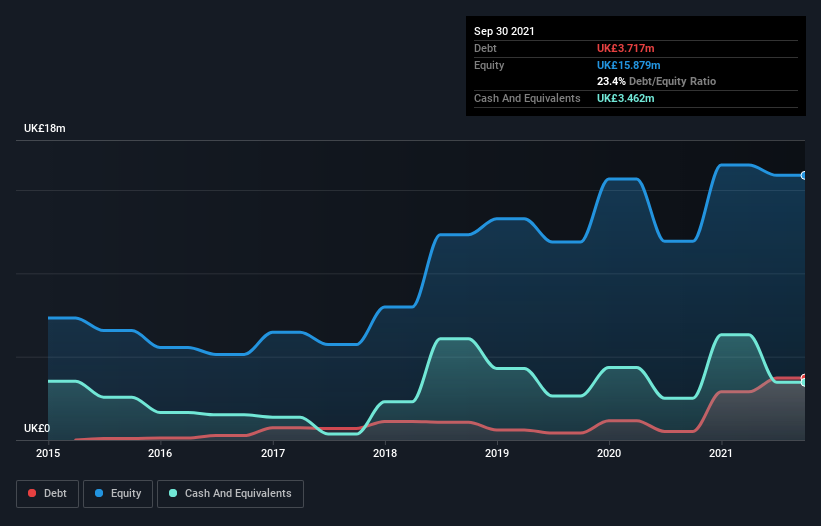Click the 2021 x-axis label

(721, 453)
